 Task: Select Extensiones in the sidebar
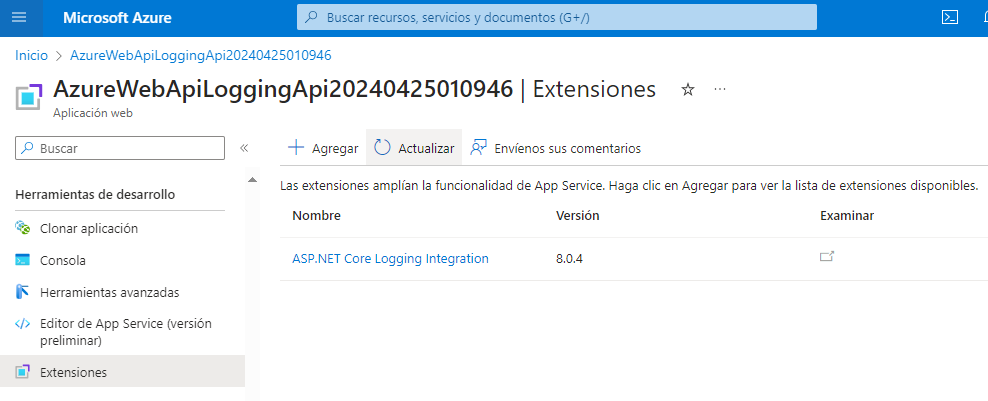pyautogui.click(x=122, y=372)
